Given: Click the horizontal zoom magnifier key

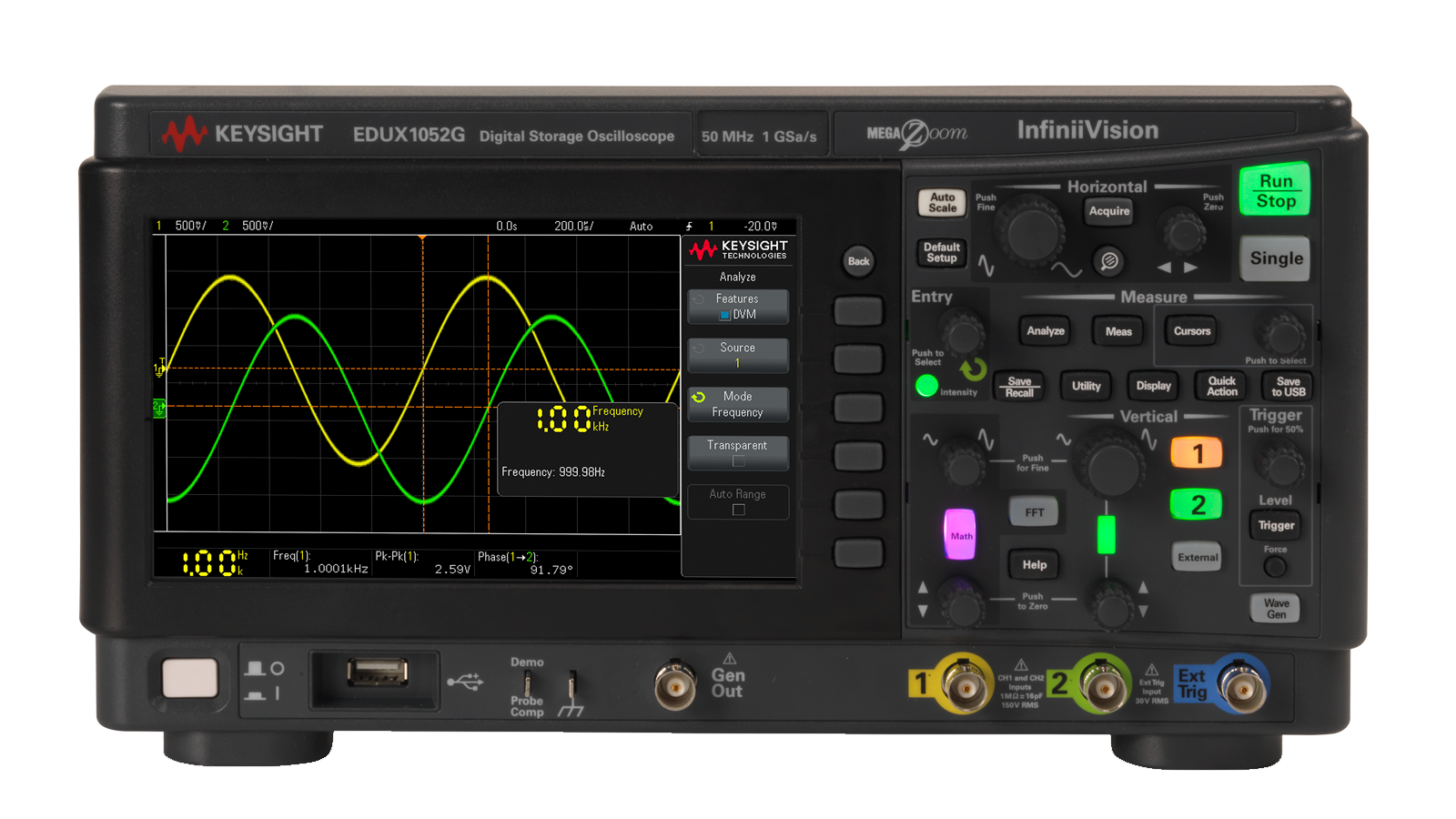Looking at the screenshot, I should point(1108,262).
